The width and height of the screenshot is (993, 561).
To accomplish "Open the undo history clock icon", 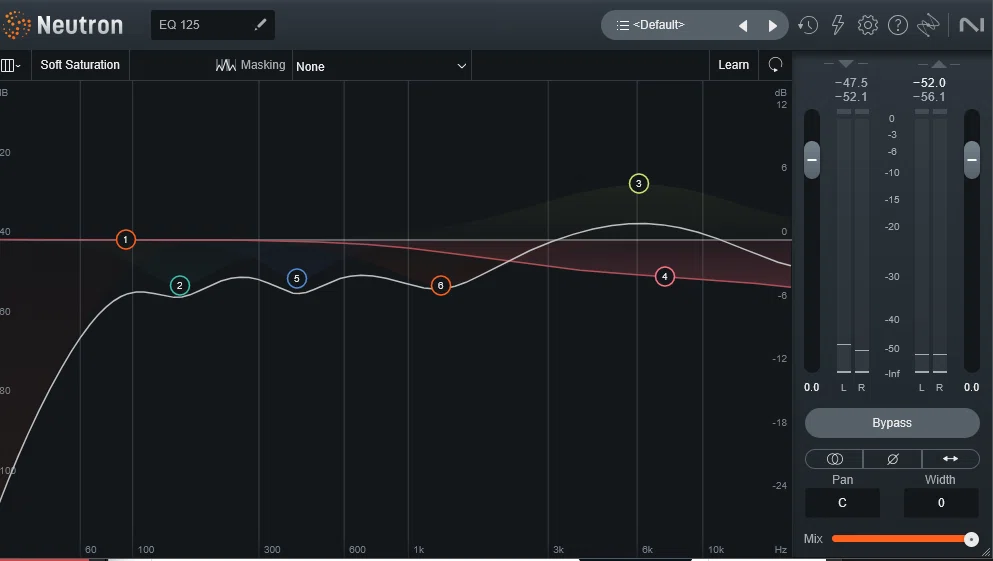I will 807,25.
